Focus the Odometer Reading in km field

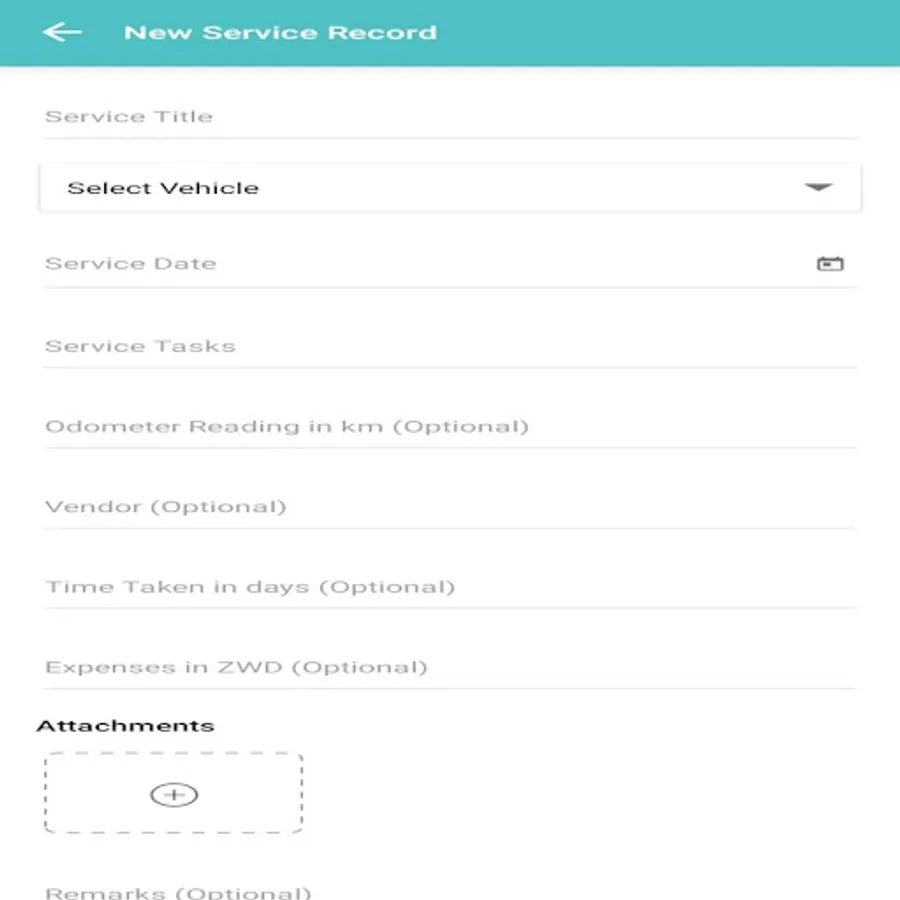pyautogui.click(x=450, y=426)
